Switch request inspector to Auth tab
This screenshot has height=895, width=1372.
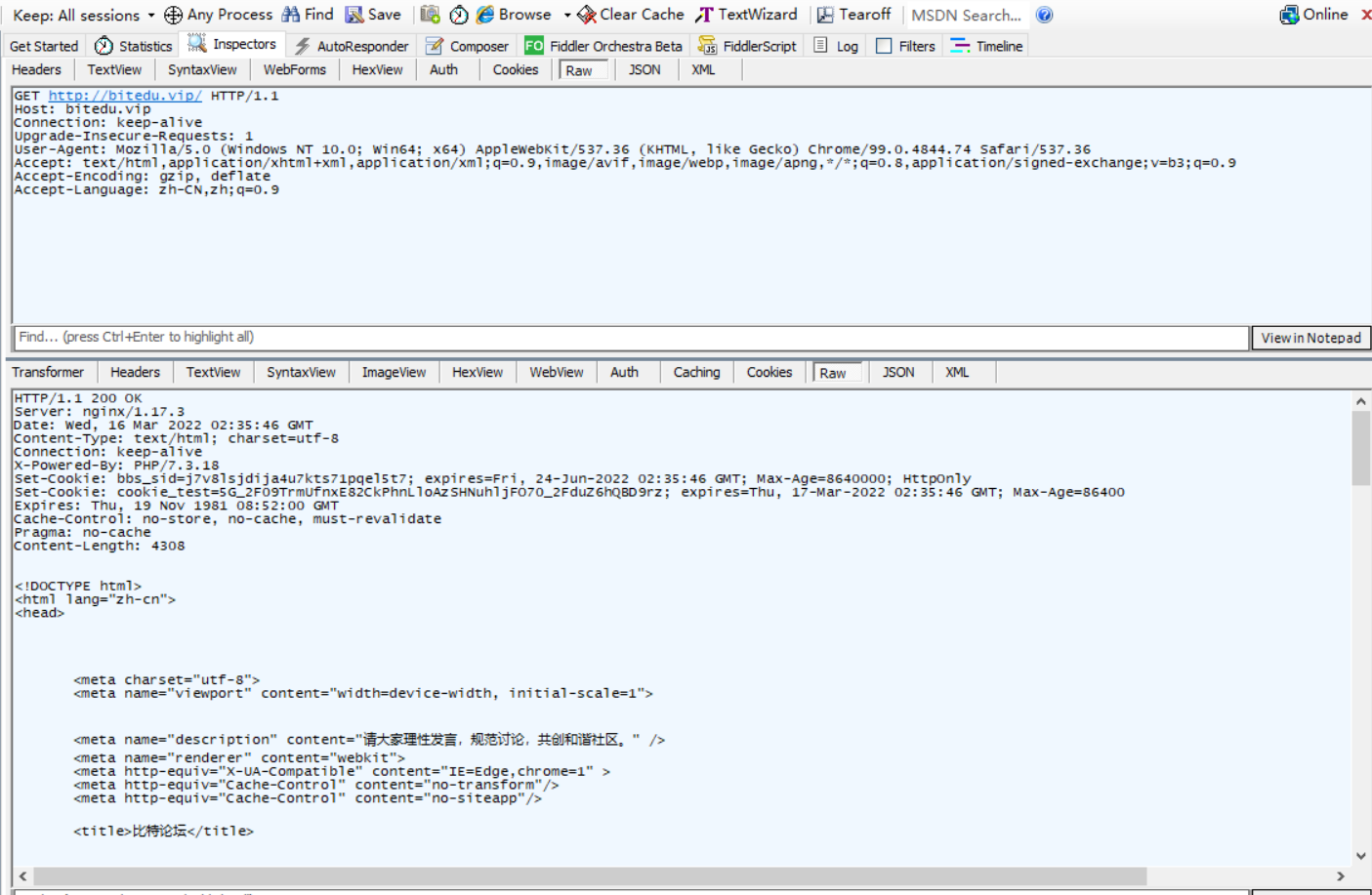[443, 70]
